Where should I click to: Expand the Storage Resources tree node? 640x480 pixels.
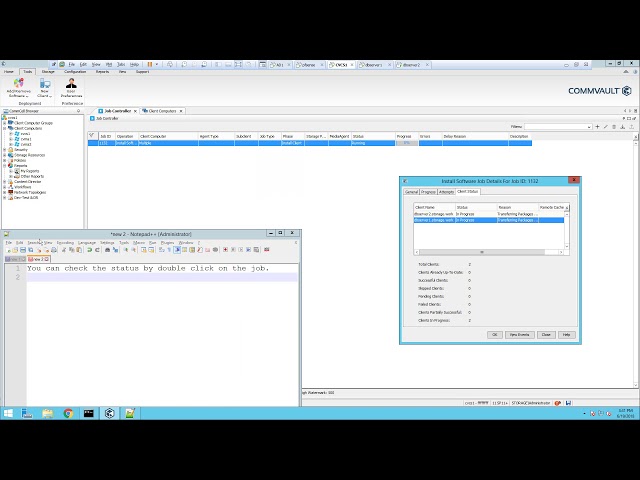coord(5,155)
